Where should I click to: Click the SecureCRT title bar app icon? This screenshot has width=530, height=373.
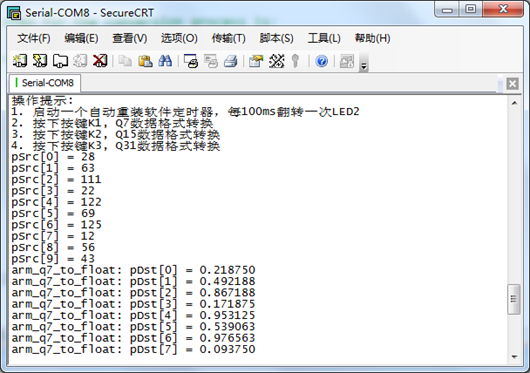pos(14,13)
